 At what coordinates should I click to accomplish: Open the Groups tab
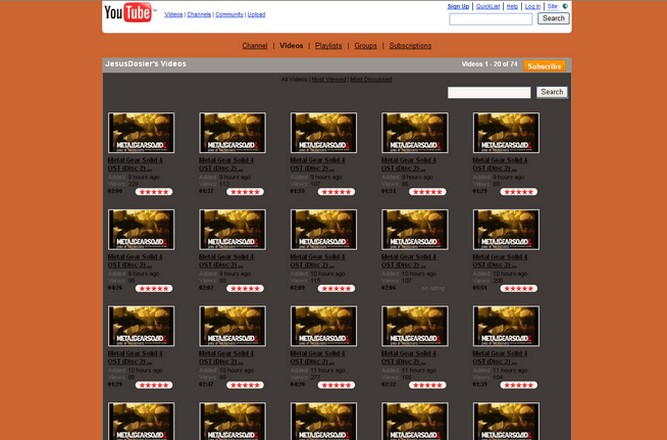click(365, 46)
